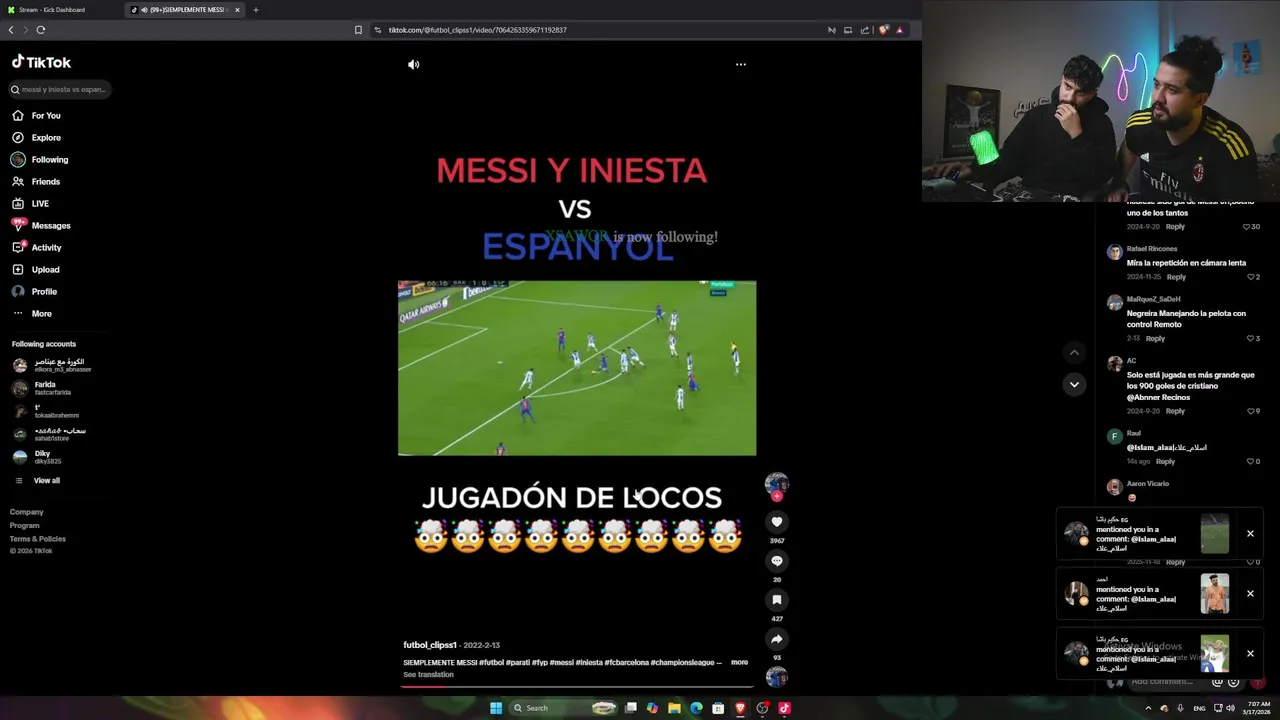Image resolution: width=1280 pixels, height=720 pixels.
Task: Focus the TikTok search field
Action: (60, 89)
